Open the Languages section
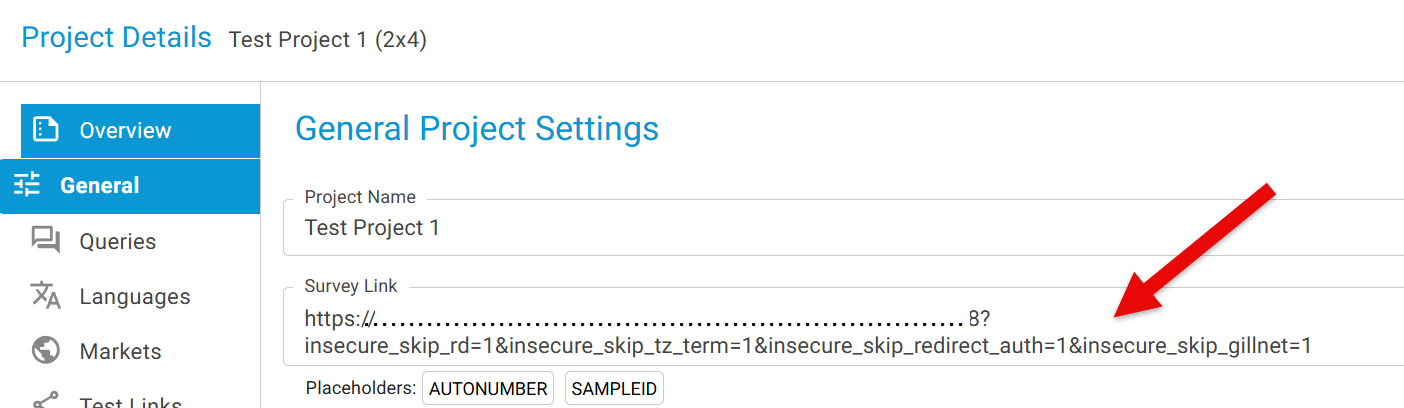 135,296
